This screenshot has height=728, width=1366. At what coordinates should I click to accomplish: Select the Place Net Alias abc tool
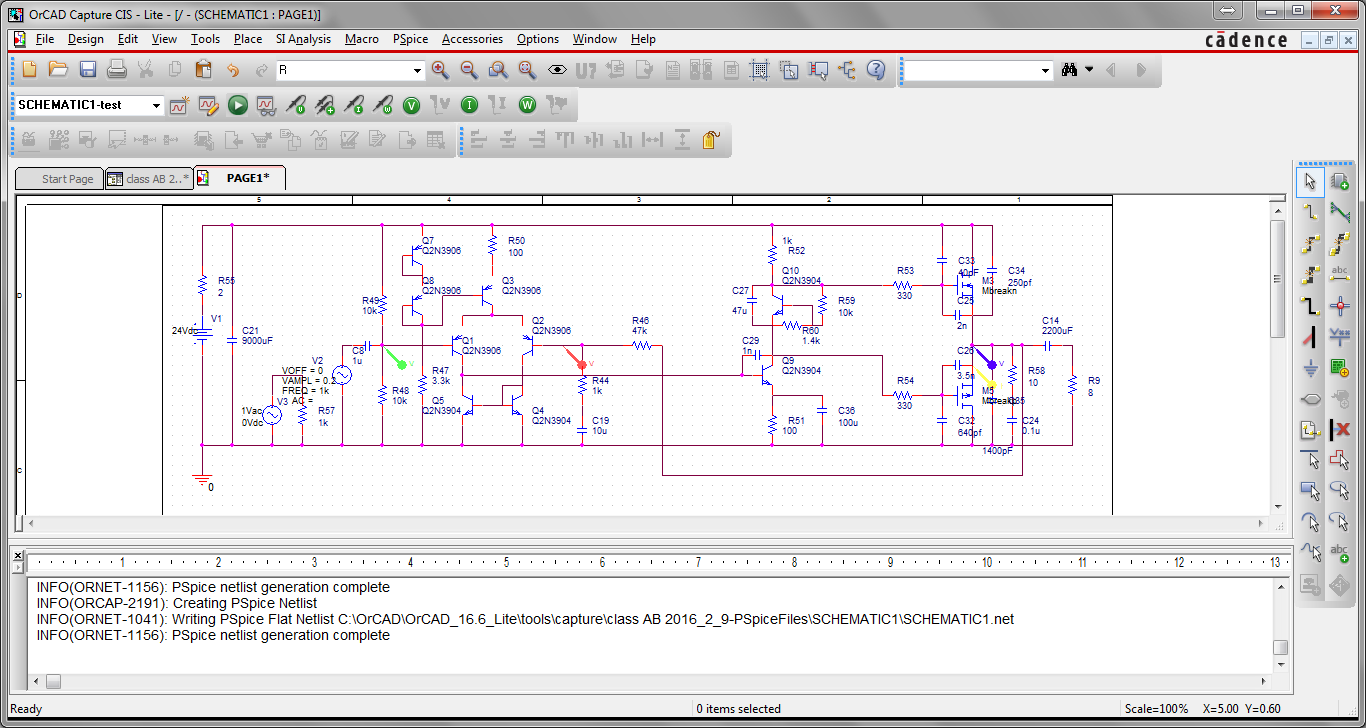(1340, 274)
